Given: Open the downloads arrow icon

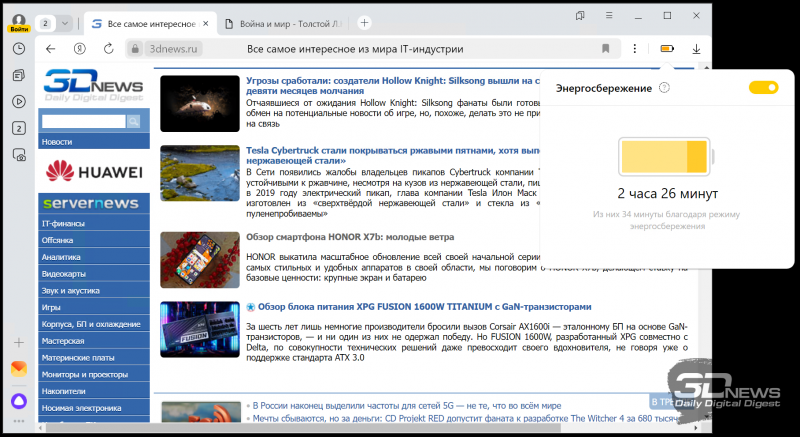Looking at the screenshot, I should [x=696, y=48].
